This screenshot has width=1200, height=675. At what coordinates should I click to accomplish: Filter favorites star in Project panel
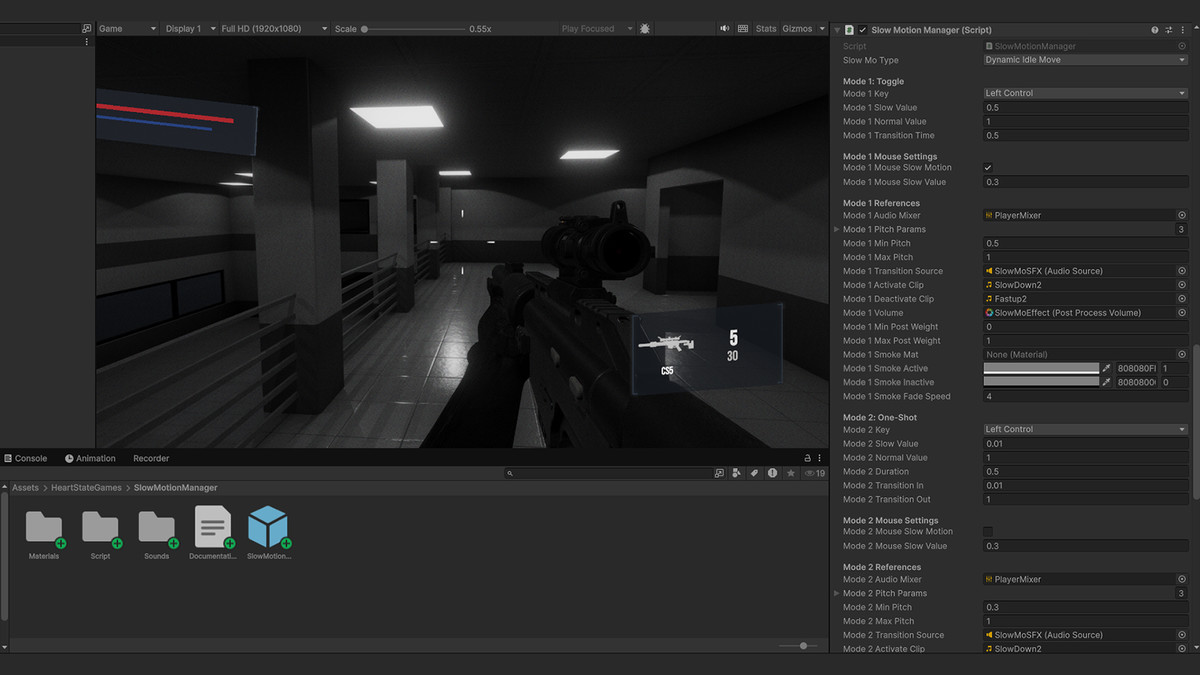coord(791,473)
